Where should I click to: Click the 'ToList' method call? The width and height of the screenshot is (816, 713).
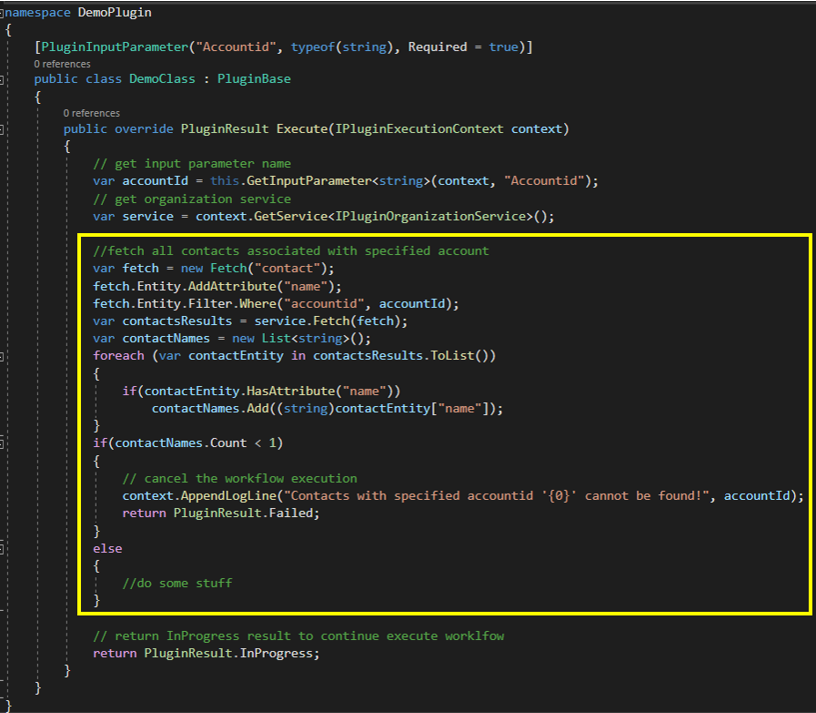click(x=452, y=356)
